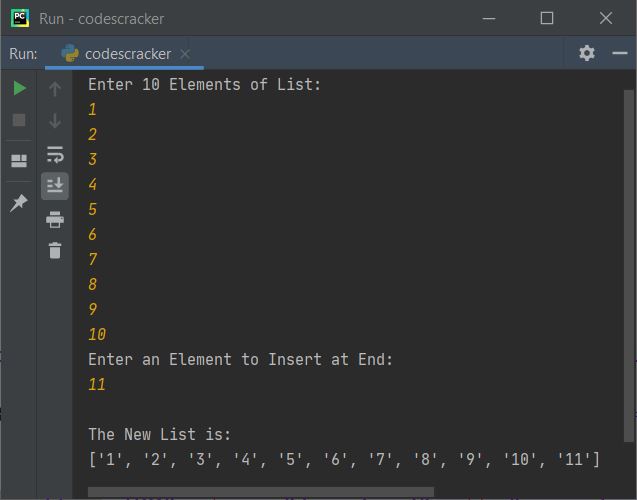Hide the Run tool window with the minus icon

click(x=620, y=53)
